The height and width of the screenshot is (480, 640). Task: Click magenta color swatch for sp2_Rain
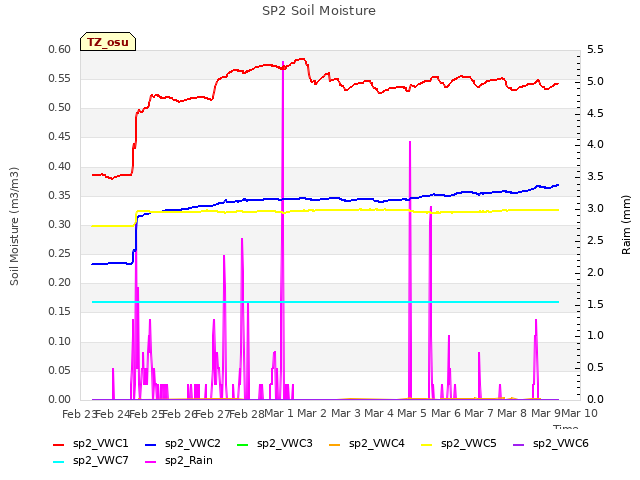tap(151, 462)
